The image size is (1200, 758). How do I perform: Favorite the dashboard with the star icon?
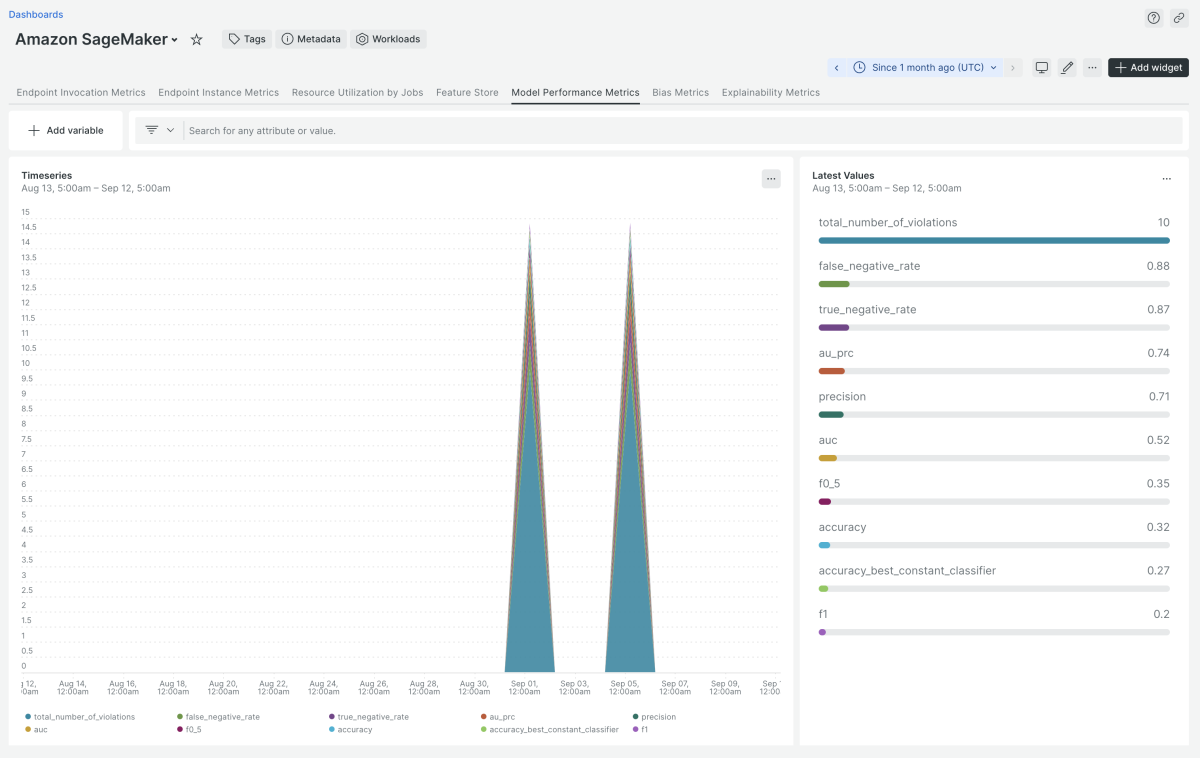(x=197, y=39)
